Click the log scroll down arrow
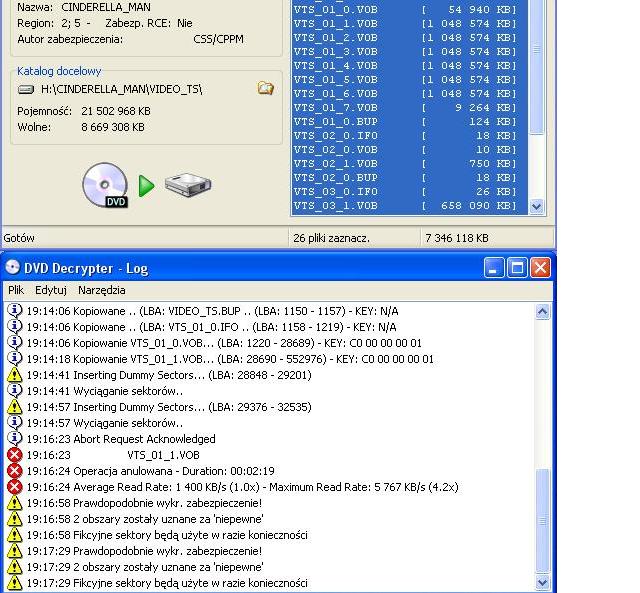Screen dimensions: 640x593 (x=542, y=582)
